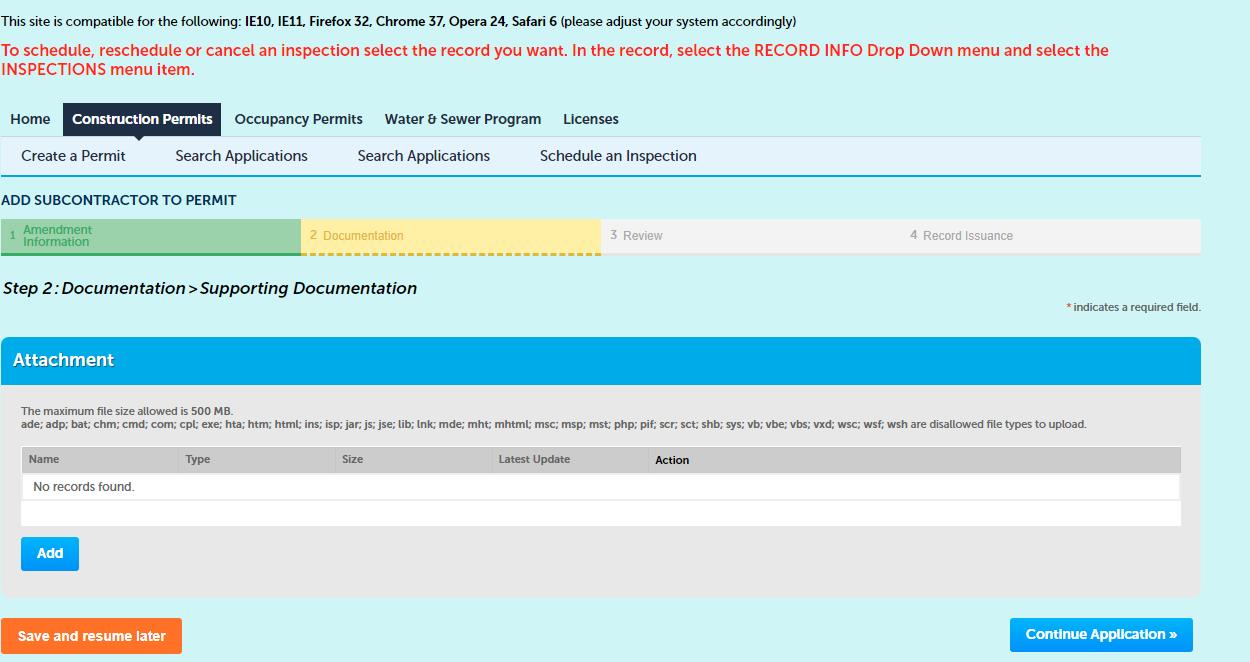The height and width of the screenshot is (662, 1250).
Task: Open Schedule an Inspection link
Action: pos(618,156)
